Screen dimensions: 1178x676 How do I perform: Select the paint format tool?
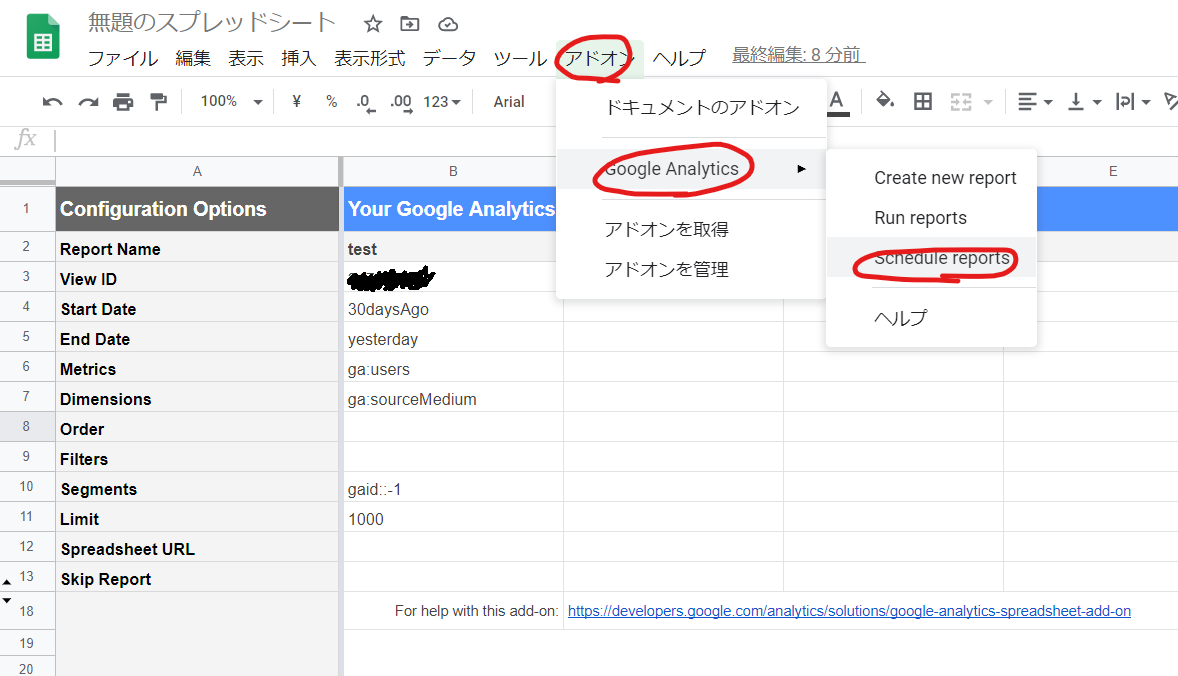point(159,102)
